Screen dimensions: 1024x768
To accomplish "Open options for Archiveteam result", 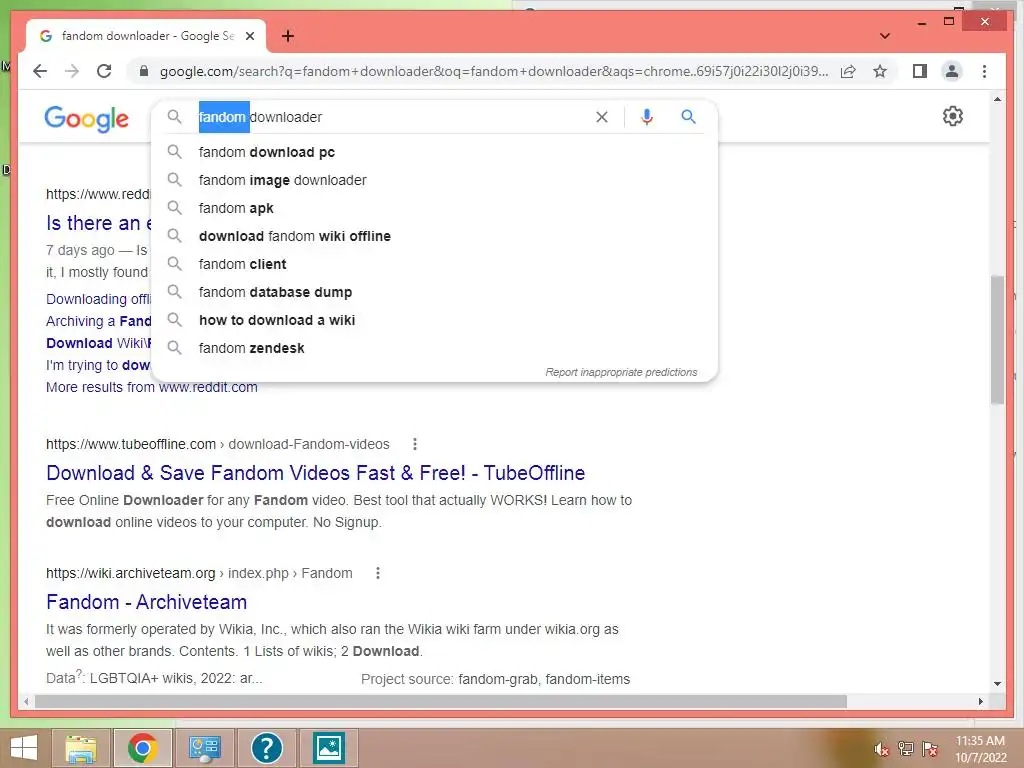I will click(x=377, y=573).
